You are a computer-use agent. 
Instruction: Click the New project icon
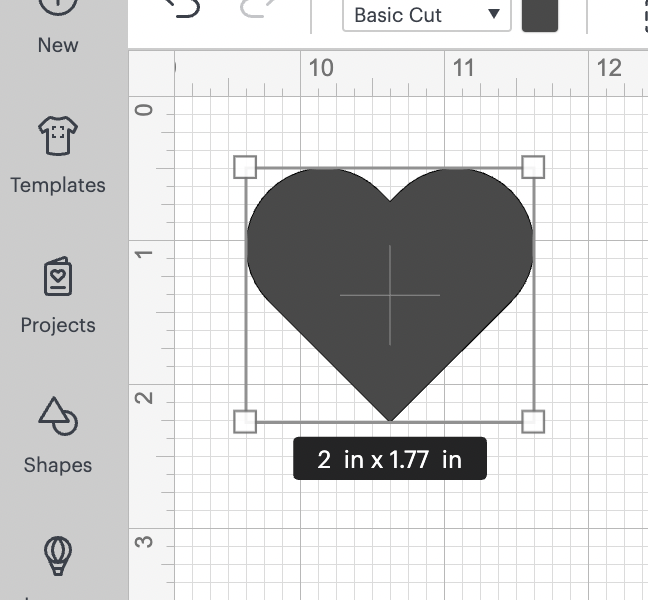click(x=58, y=8)
